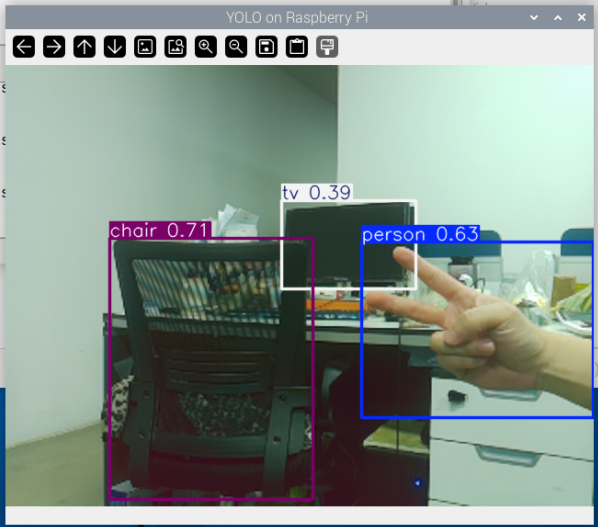Viewport: 598px width, 527px height.
Task: Reset zoom to original image size
Action: click(145, 47)
